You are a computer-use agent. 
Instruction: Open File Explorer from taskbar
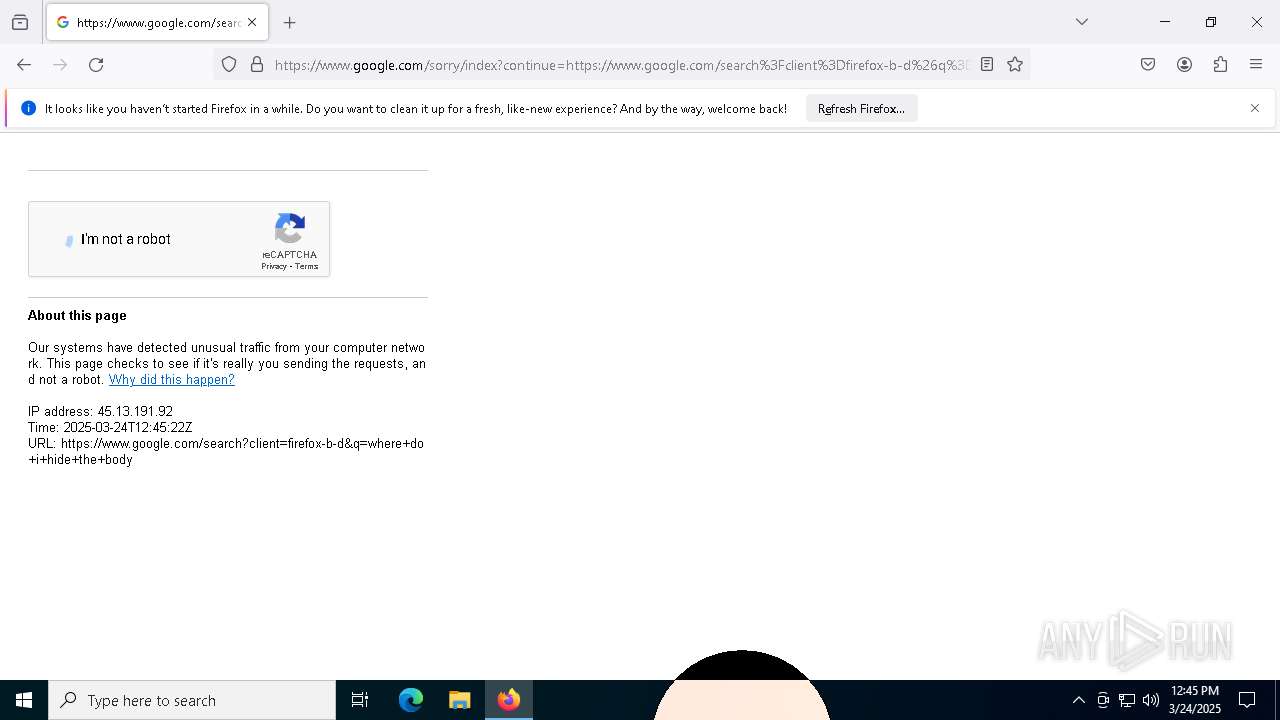point(460,700)
